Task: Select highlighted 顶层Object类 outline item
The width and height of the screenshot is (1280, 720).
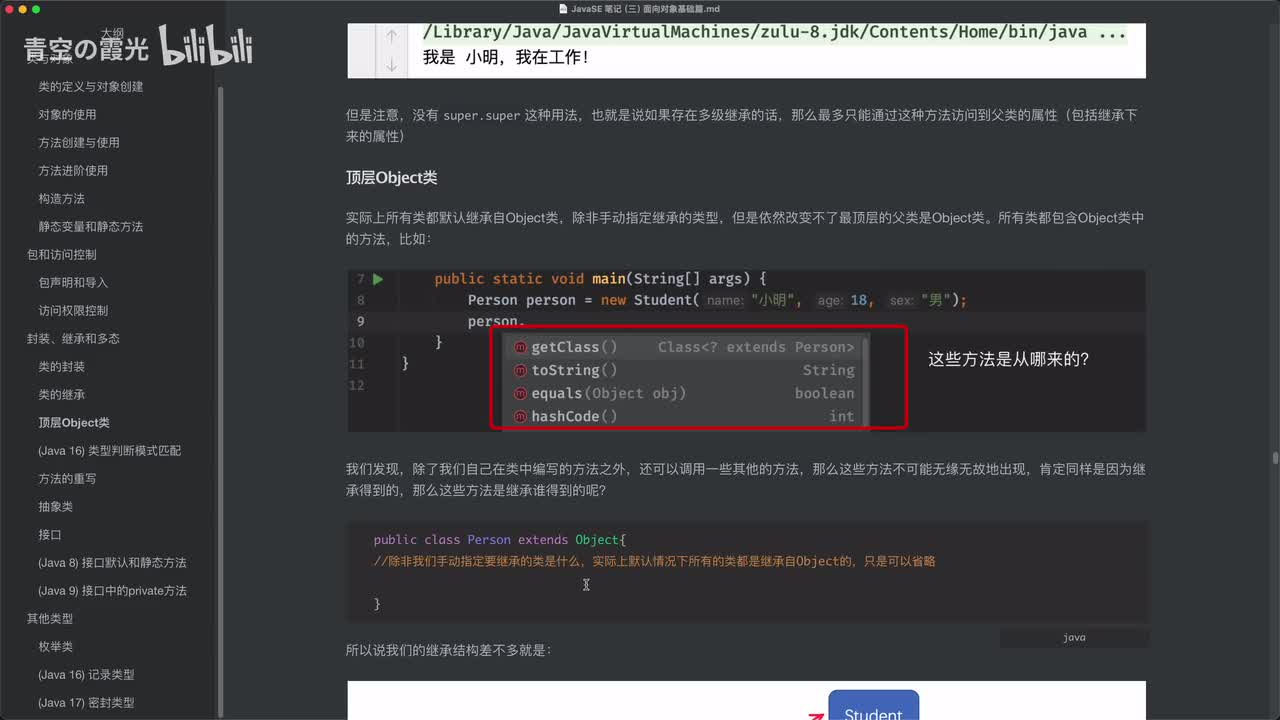Action: point(74,423)
